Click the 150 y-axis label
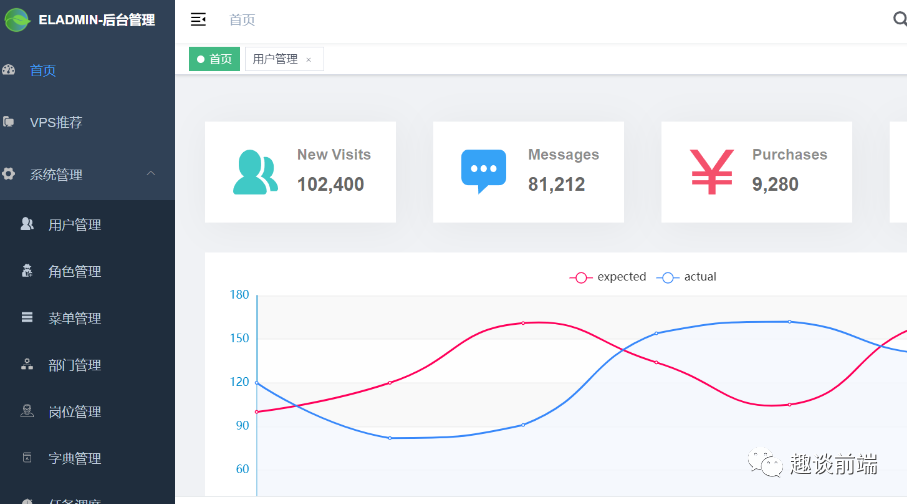907x504 pixels. 239,338
